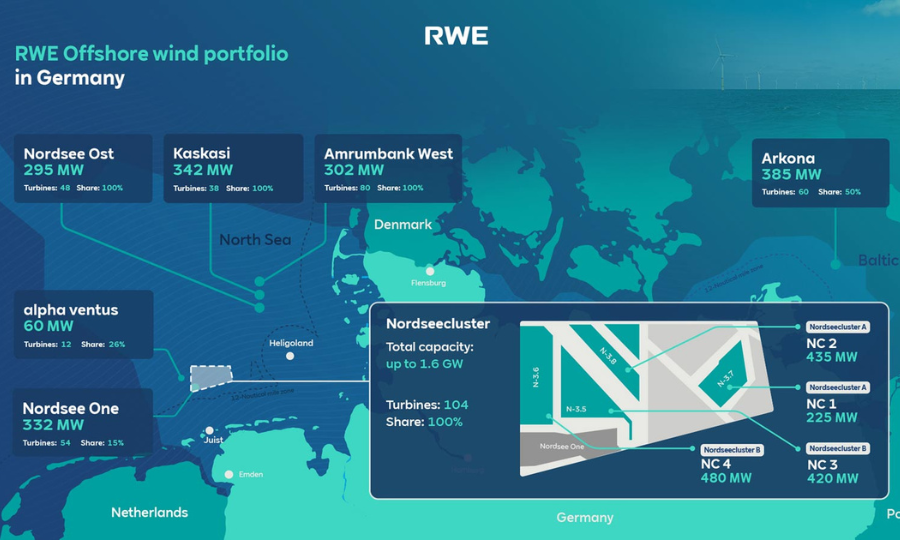Select the Nordsee Ost 295 MW card
The image size is (900, 540).
(x=83, y=168)
